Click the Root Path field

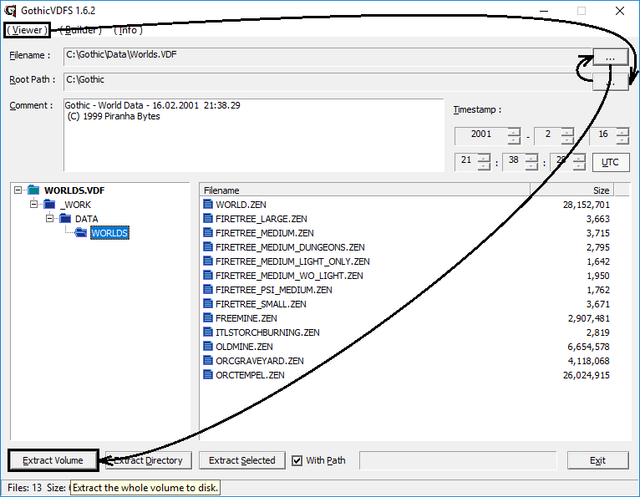click(327, 81)
